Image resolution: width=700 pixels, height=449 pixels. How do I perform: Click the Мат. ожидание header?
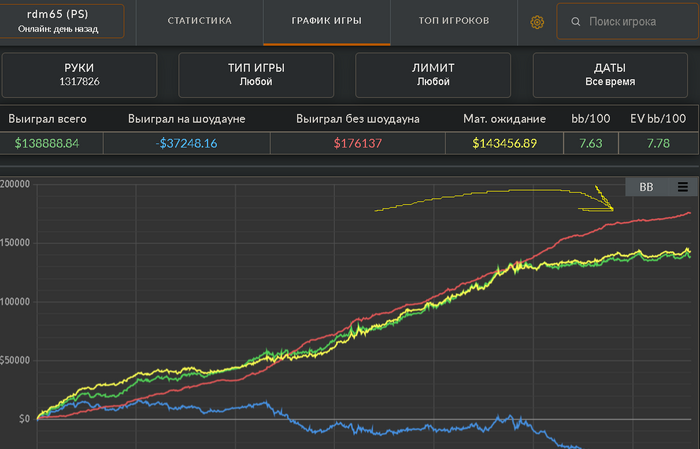(x=504, y=119)
